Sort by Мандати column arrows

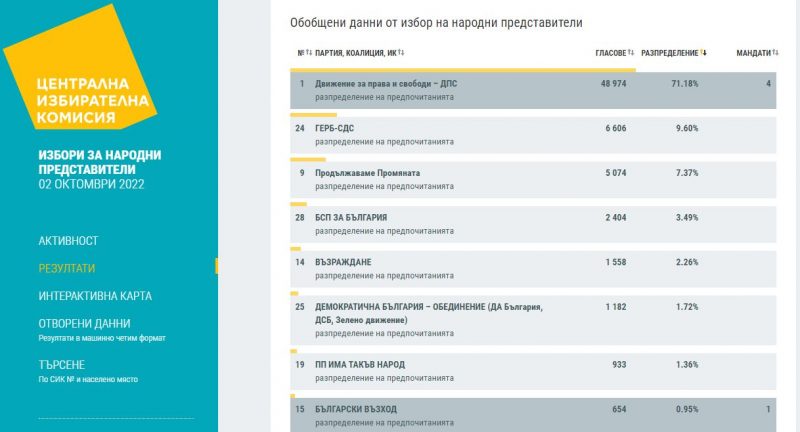[776, 53]
